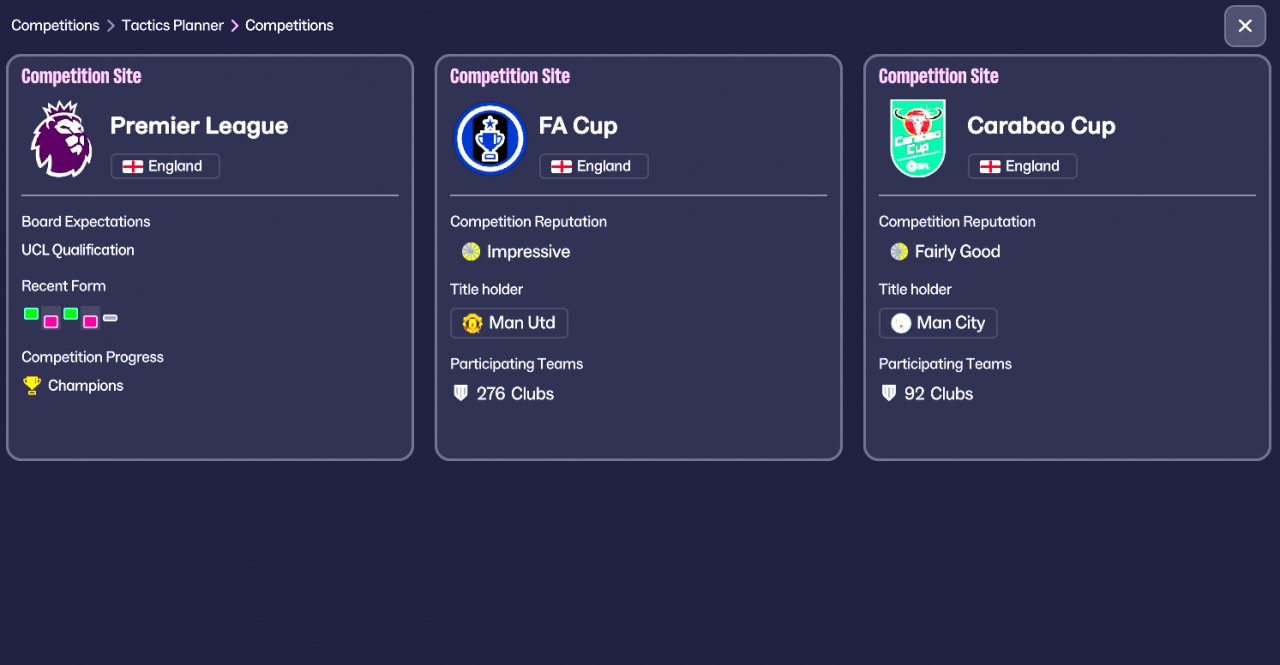
Task: Open England nation under Premier League
Action: (165, 166)
